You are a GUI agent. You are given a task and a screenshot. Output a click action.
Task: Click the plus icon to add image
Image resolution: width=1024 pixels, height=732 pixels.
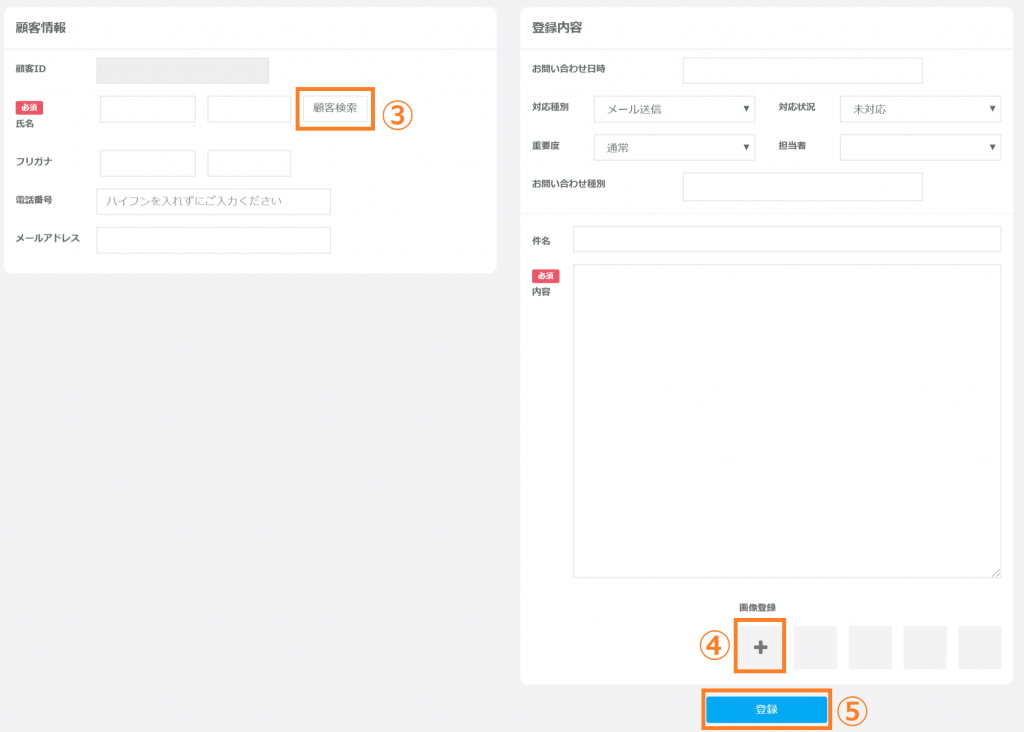[760, 647]
